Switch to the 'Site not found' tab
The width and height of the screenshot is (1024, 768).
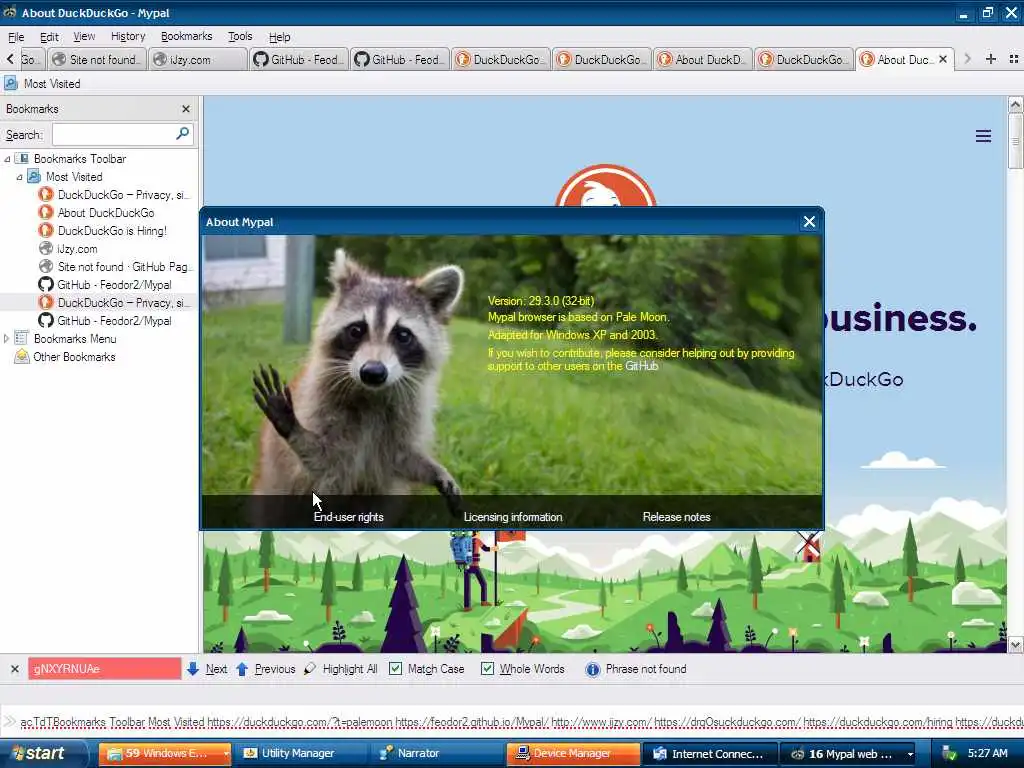97,59
